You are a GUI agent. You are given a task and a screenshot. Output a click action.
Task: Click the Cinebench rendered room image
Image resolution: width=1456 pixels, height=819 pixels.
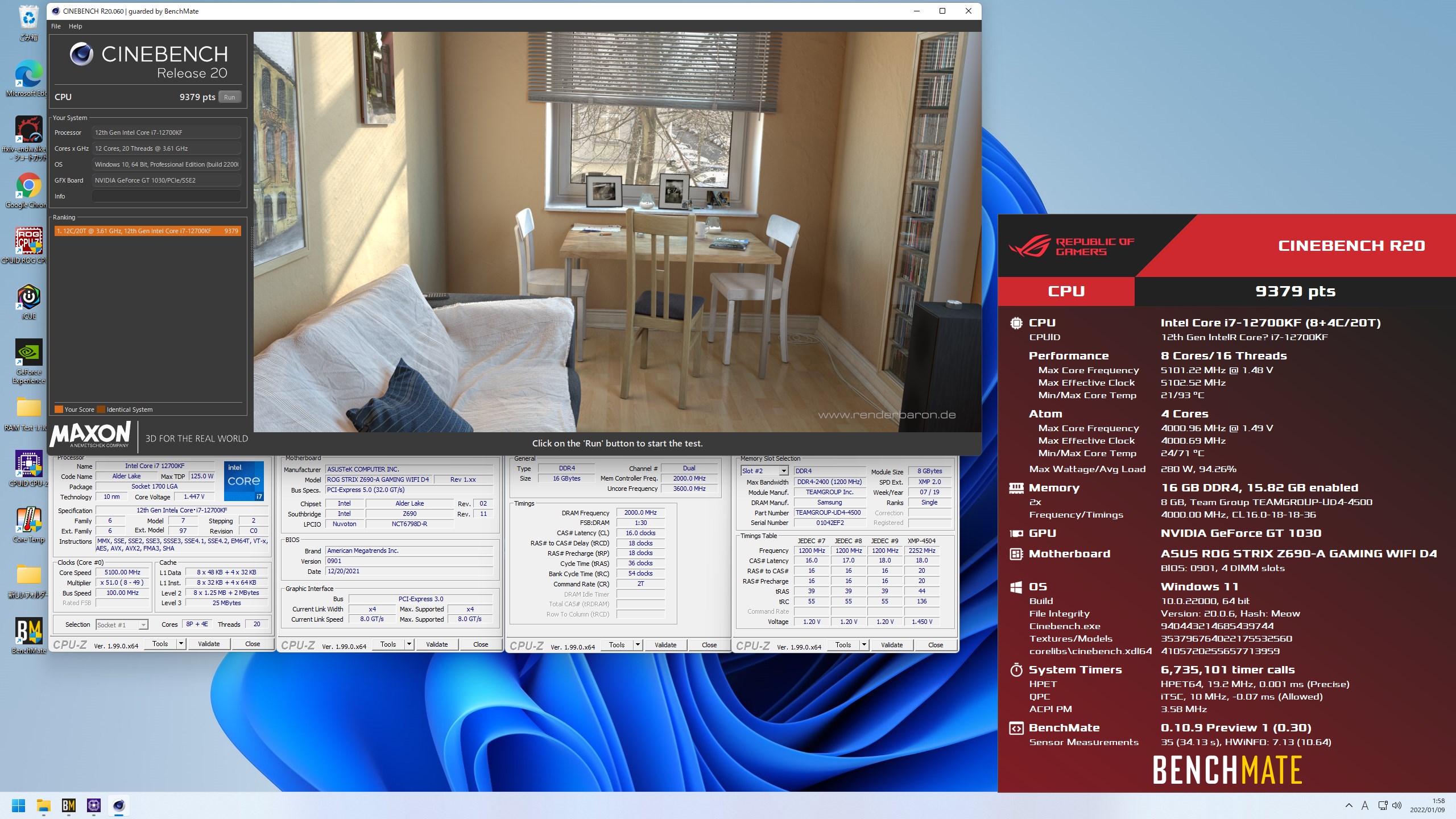point(617,231)
